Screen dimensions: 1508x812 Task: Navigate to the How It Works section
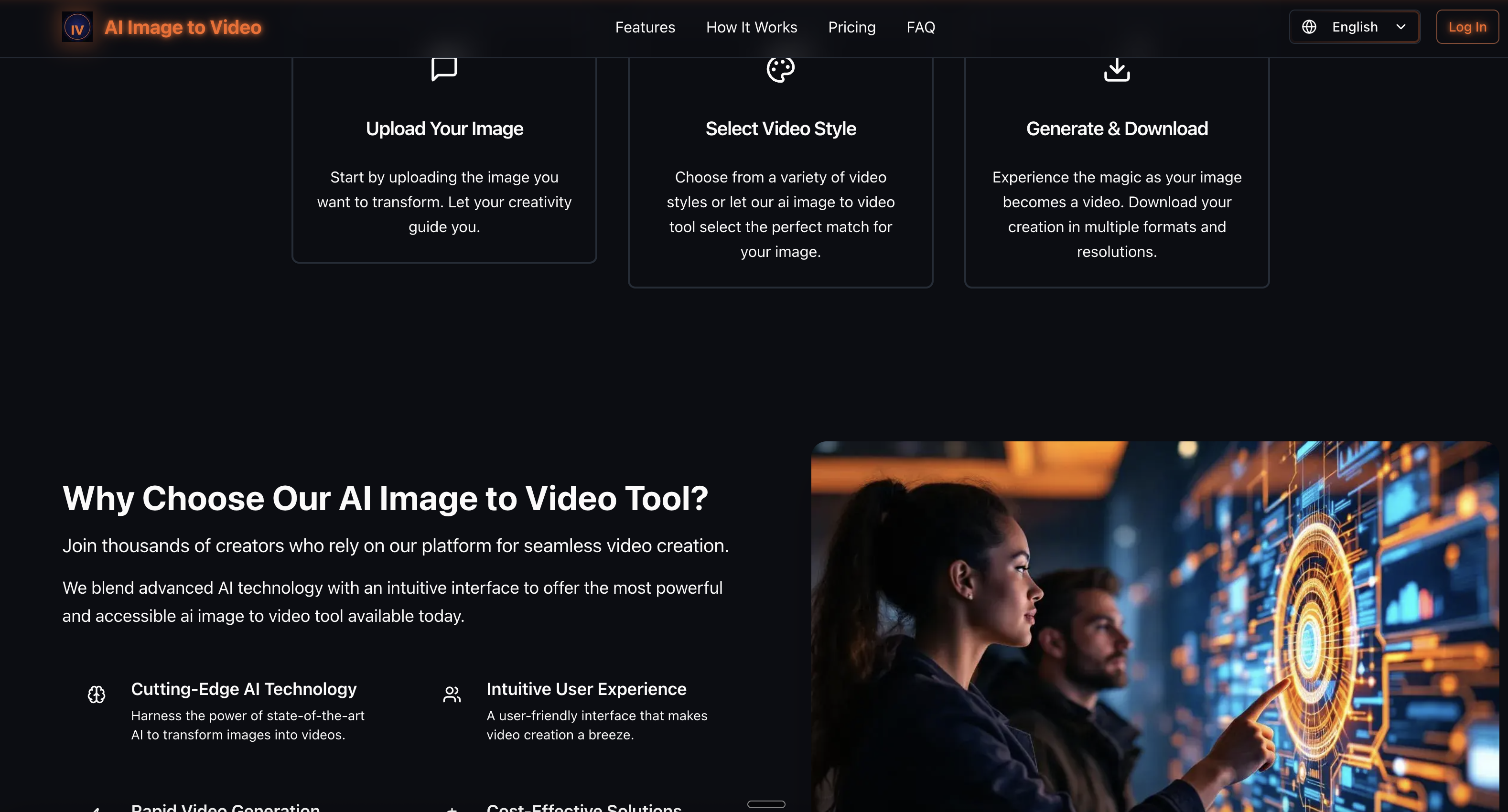click(x=752, y=27)
